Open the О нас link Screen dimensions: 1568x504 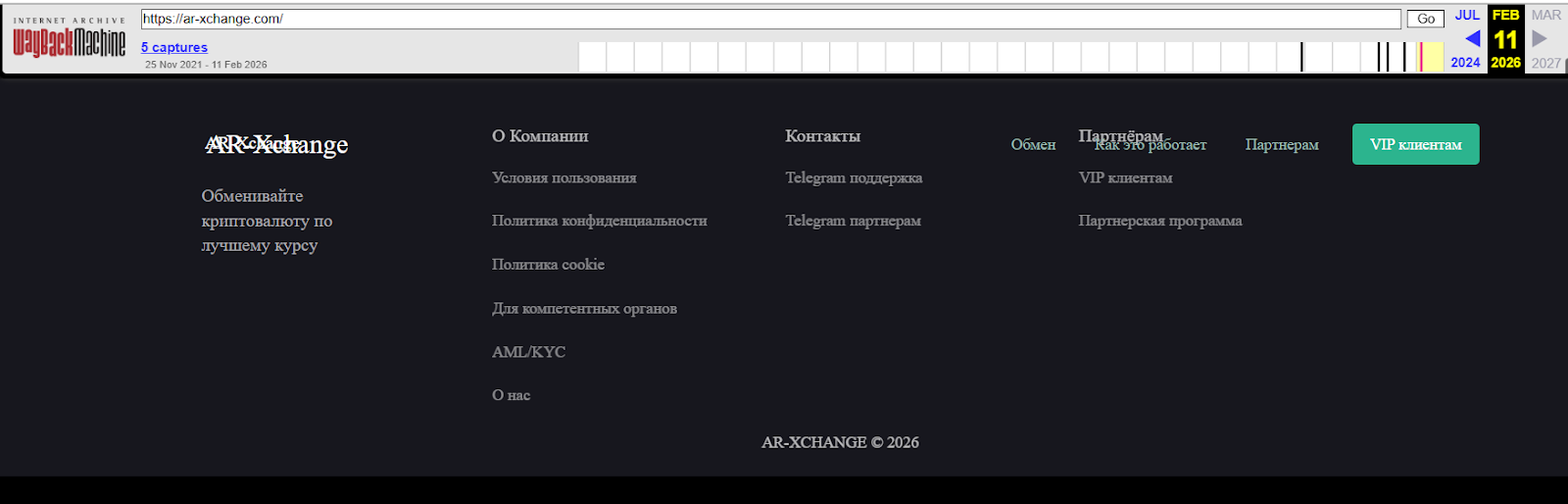(512, 395)
